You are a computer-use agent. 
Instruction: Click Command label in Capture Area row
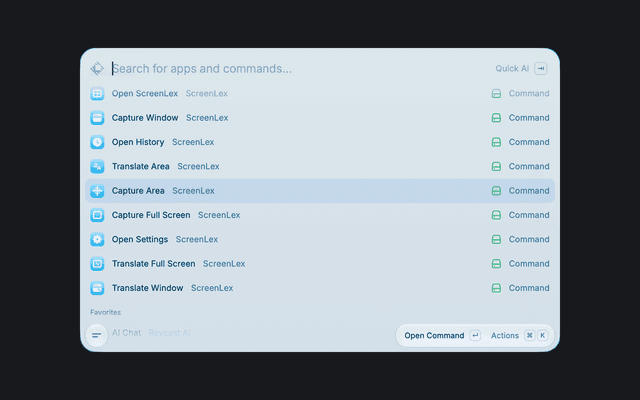pyautogui.click(x=529, y=191)
